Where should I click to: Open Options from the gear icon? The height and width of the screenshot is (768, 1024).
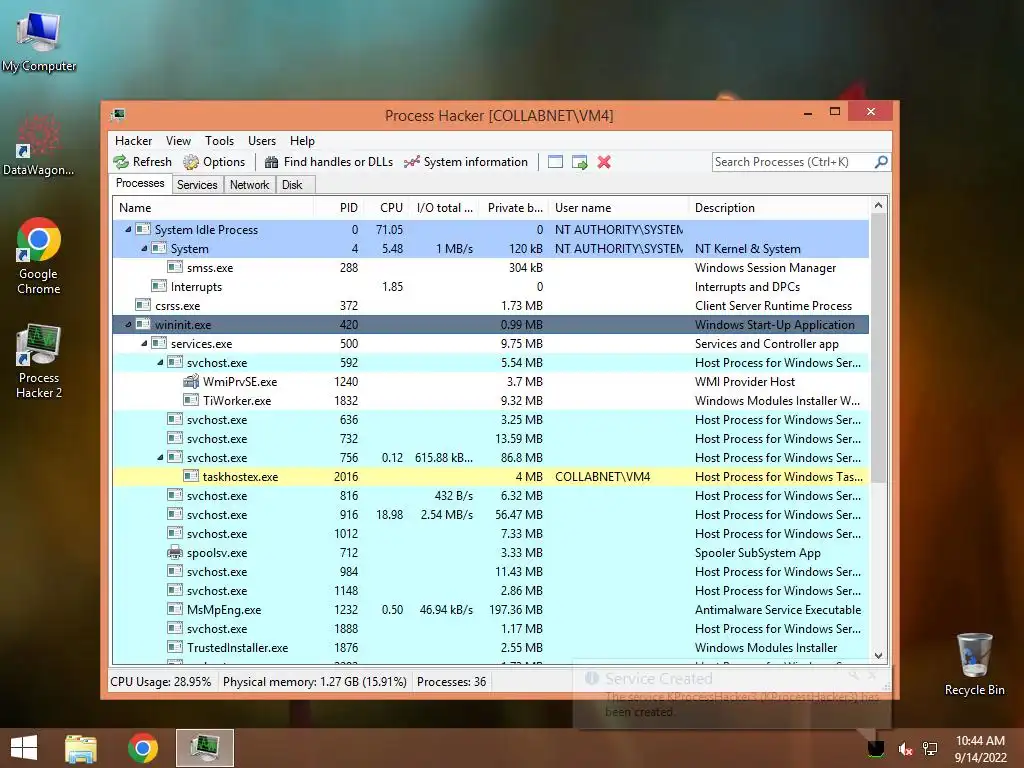(191, 162)
